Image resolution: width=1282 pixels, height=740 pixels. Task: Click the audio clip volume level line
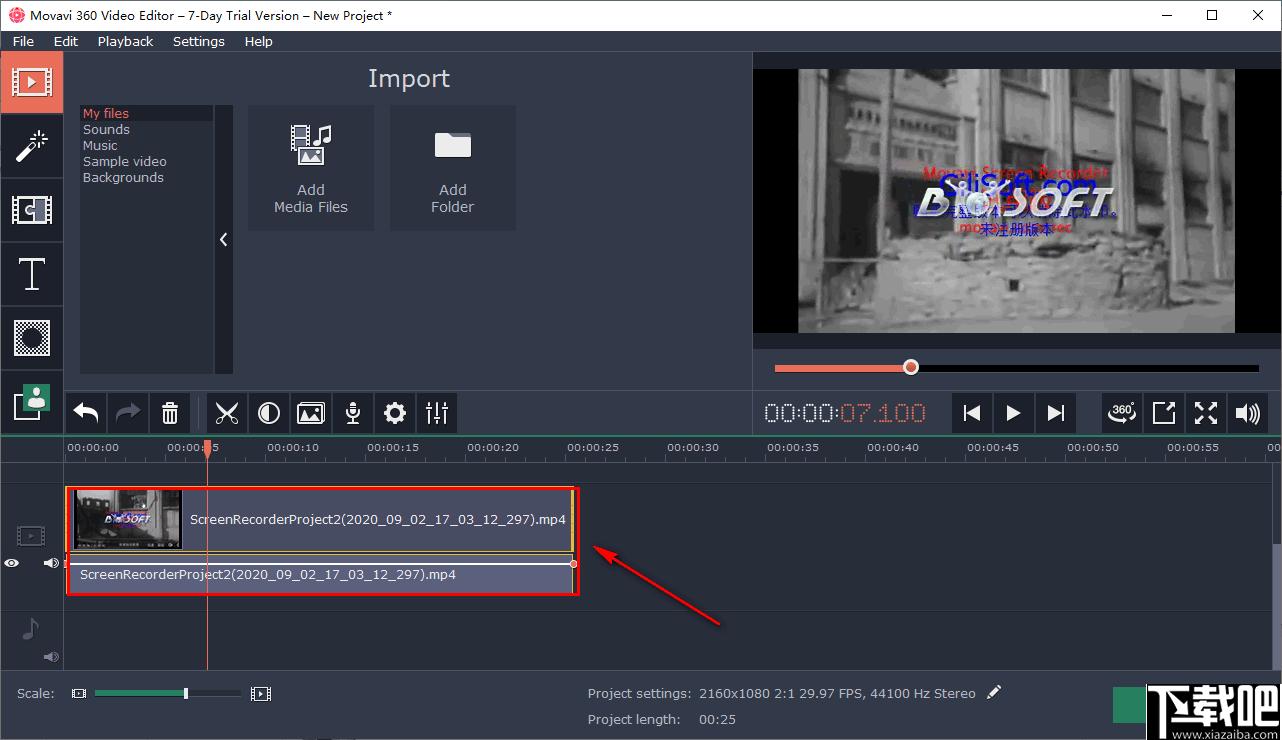click(x=320, y=564)
